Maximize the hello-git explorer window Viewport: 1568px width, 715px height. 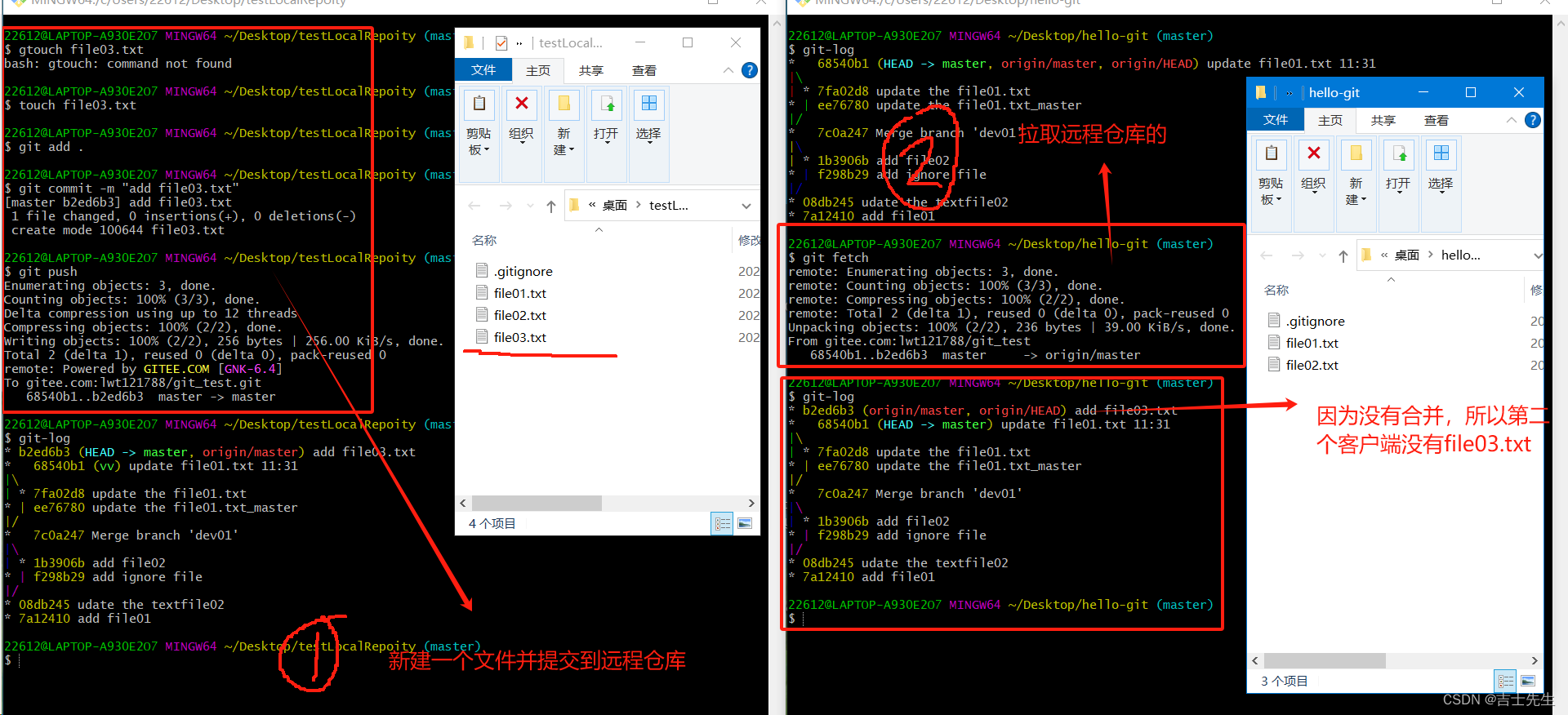click(x=1471, y=92)
